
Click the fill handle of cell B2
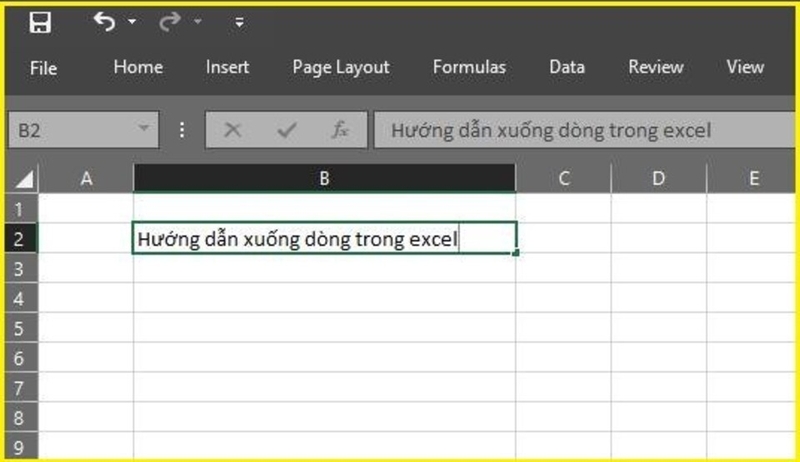(x=516, y=252)
